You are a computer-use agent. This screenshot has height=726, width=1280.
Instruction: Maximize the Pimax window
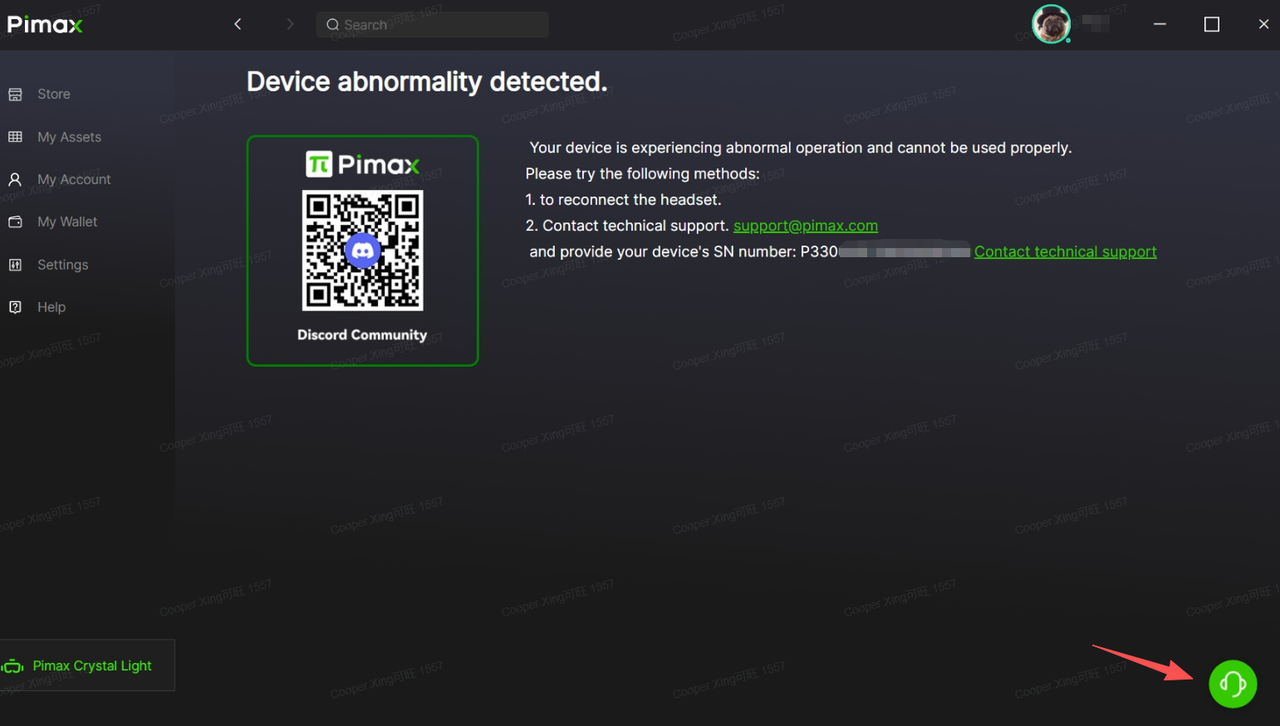[x=1212, y=24]
